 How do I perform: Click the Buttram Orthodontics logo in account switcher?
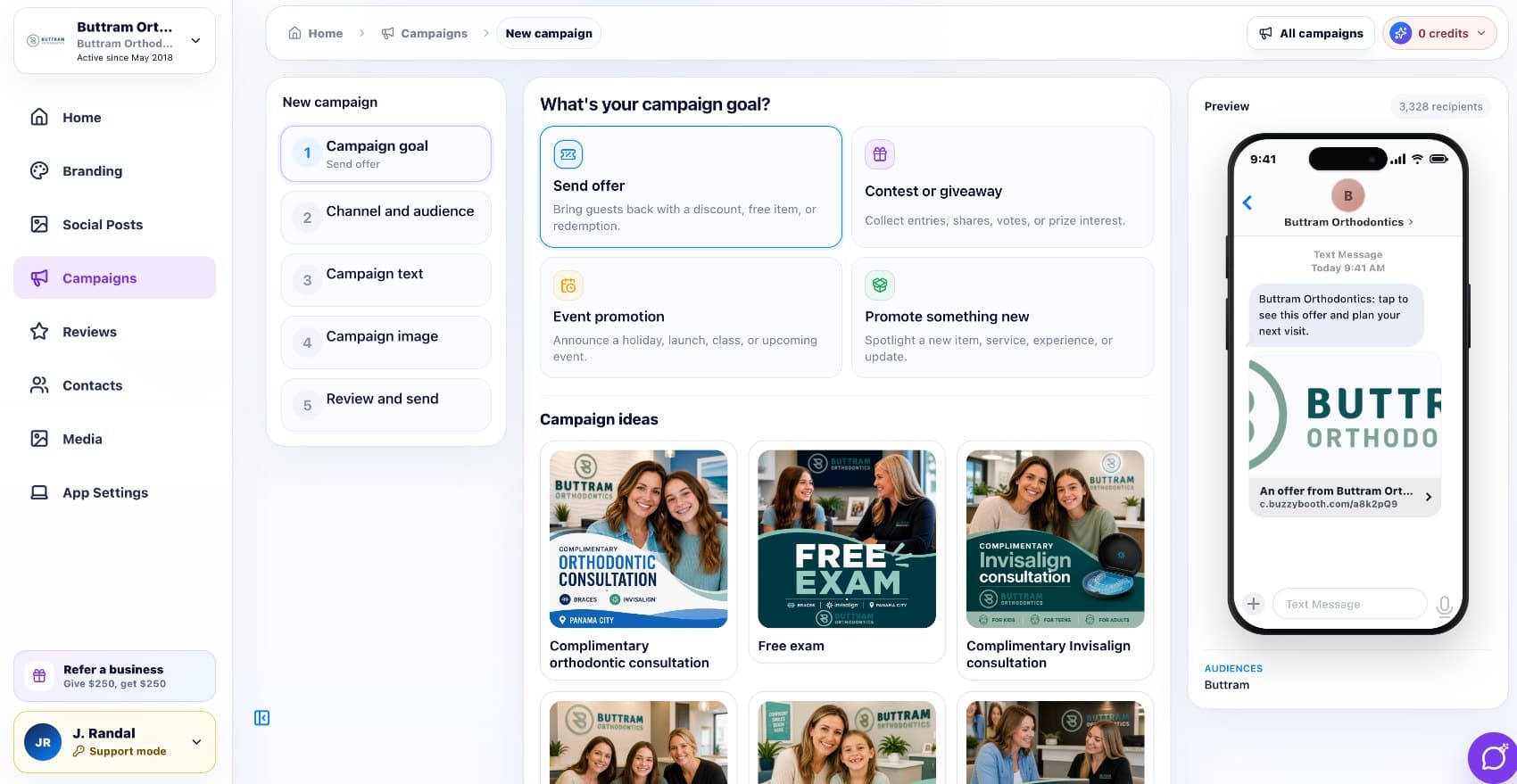click(x=46, y=40)
